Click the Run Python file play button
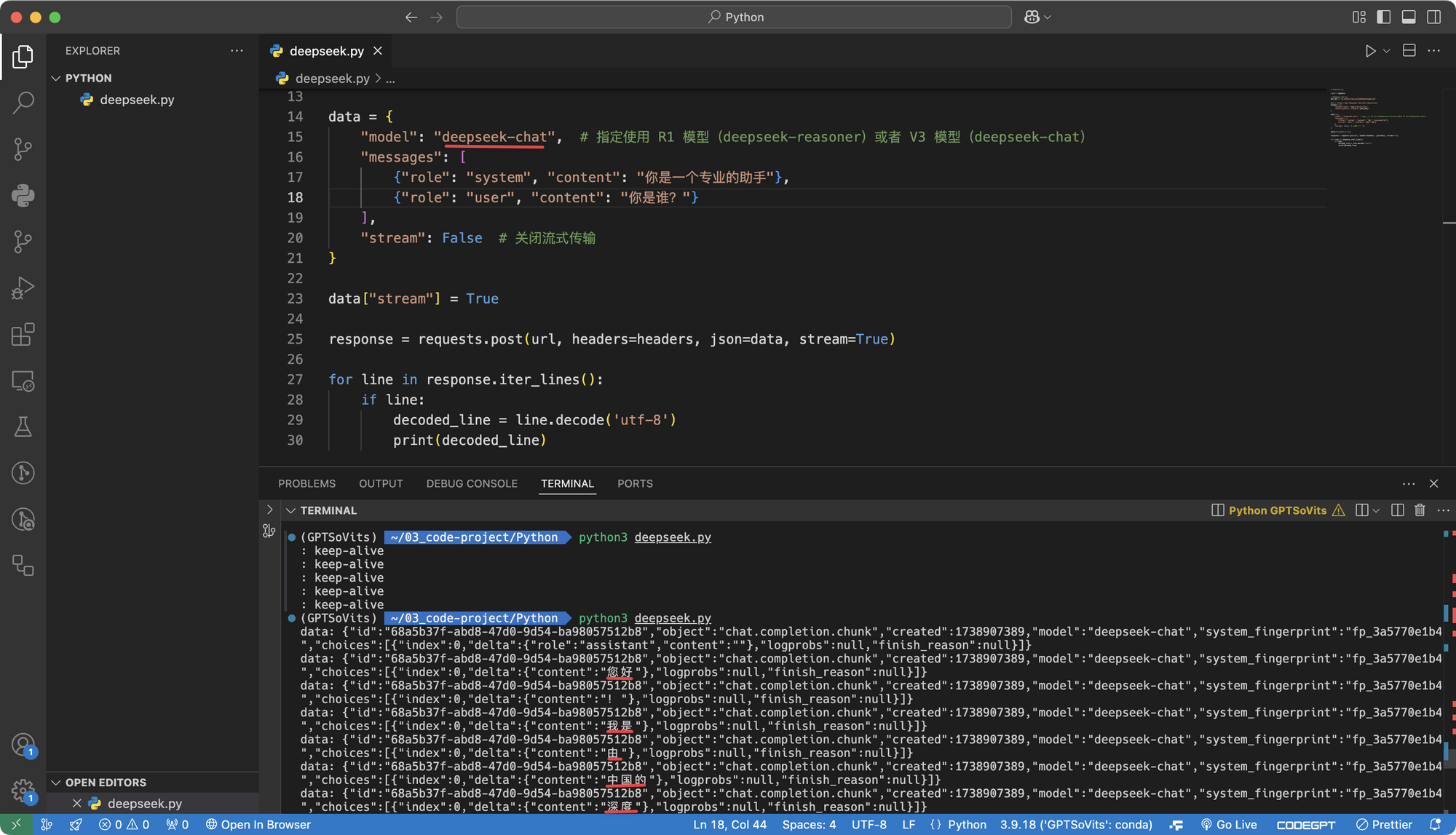1456x835 pixels. [1370, 51]
